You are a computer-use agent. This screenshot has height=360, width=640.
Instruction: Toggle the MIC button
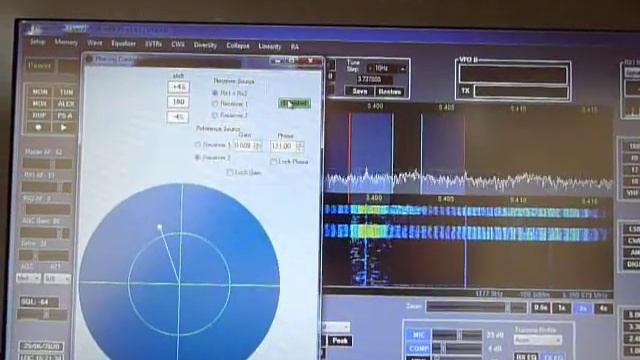tap(418, 335)
